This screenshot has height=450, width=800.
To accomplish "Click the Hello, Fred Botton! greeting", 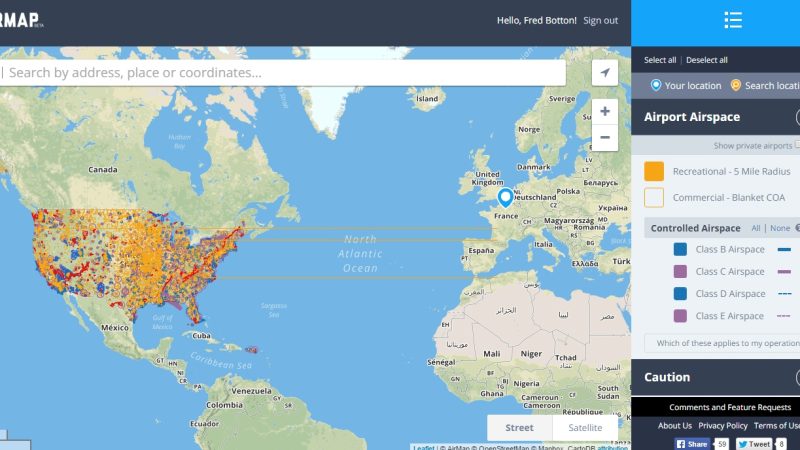I will pos(536,20).
